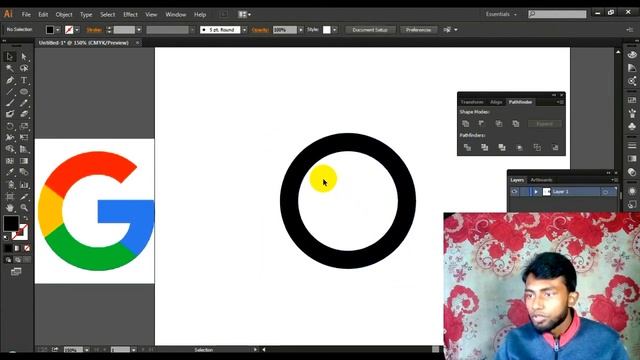Click the Merge pathfinder icon
Screen dimensions: 640x360
coord(502,147)
